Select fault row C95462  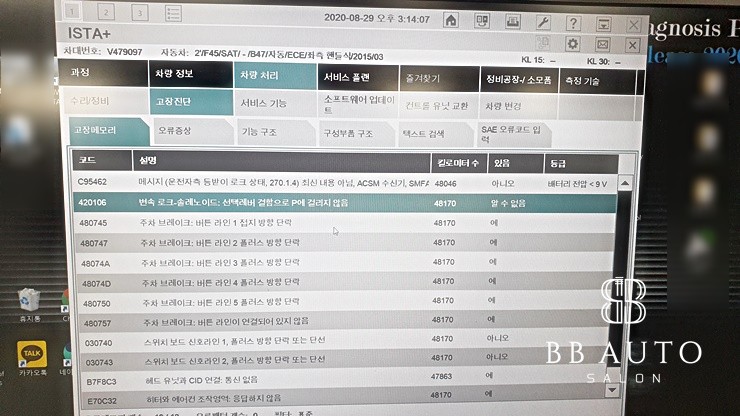tap(345, 183)
